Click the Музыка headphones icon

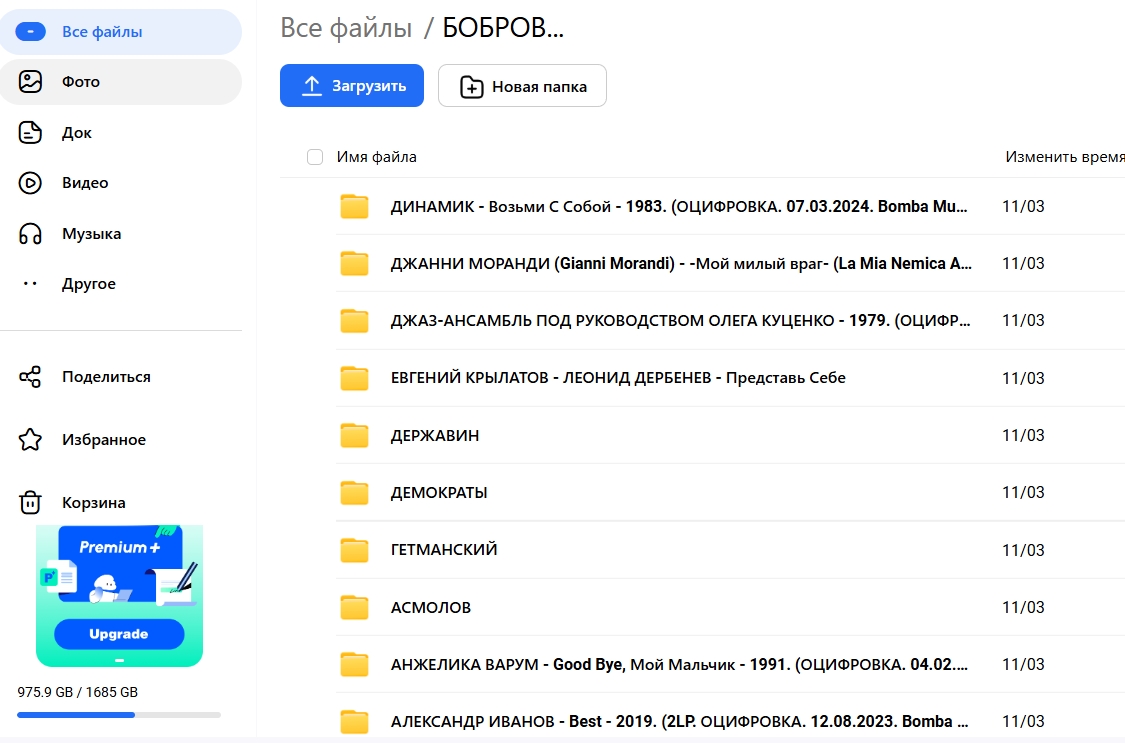30,234
